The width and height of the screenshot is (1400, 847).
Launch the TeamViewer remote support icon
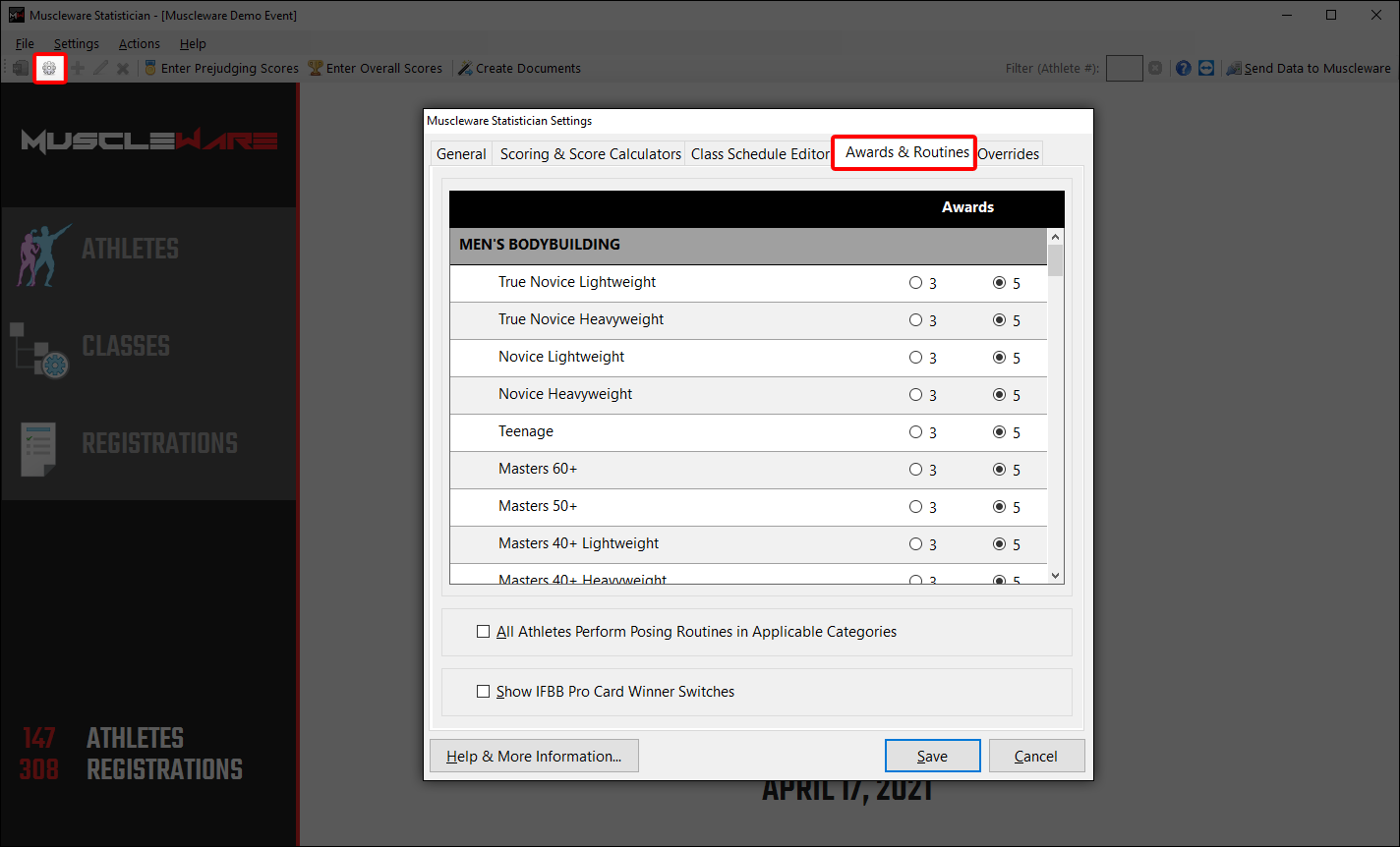tap(1206, 69)
